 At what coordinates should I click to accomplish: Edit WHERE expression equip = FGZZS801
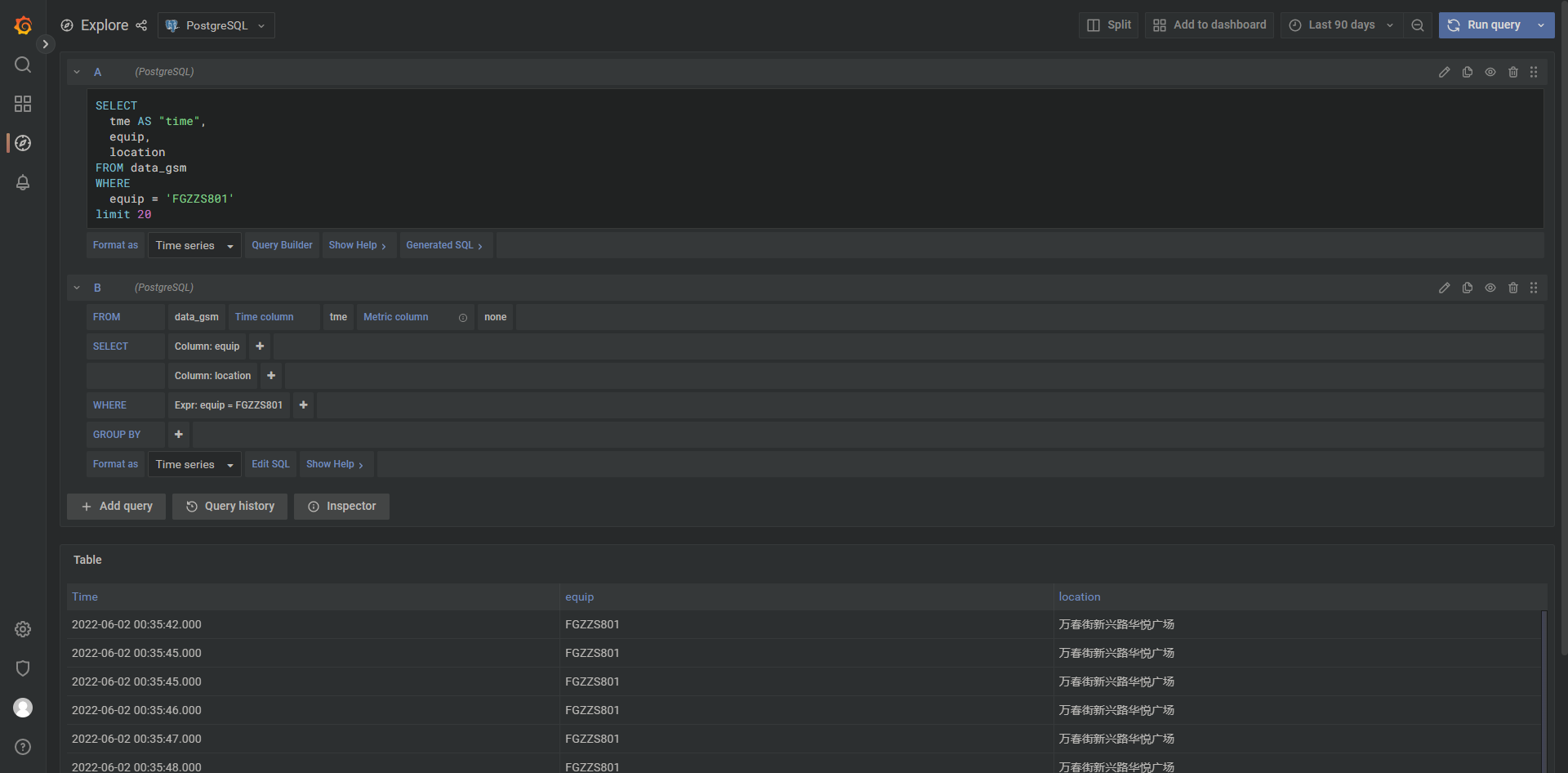coord(229,405)
